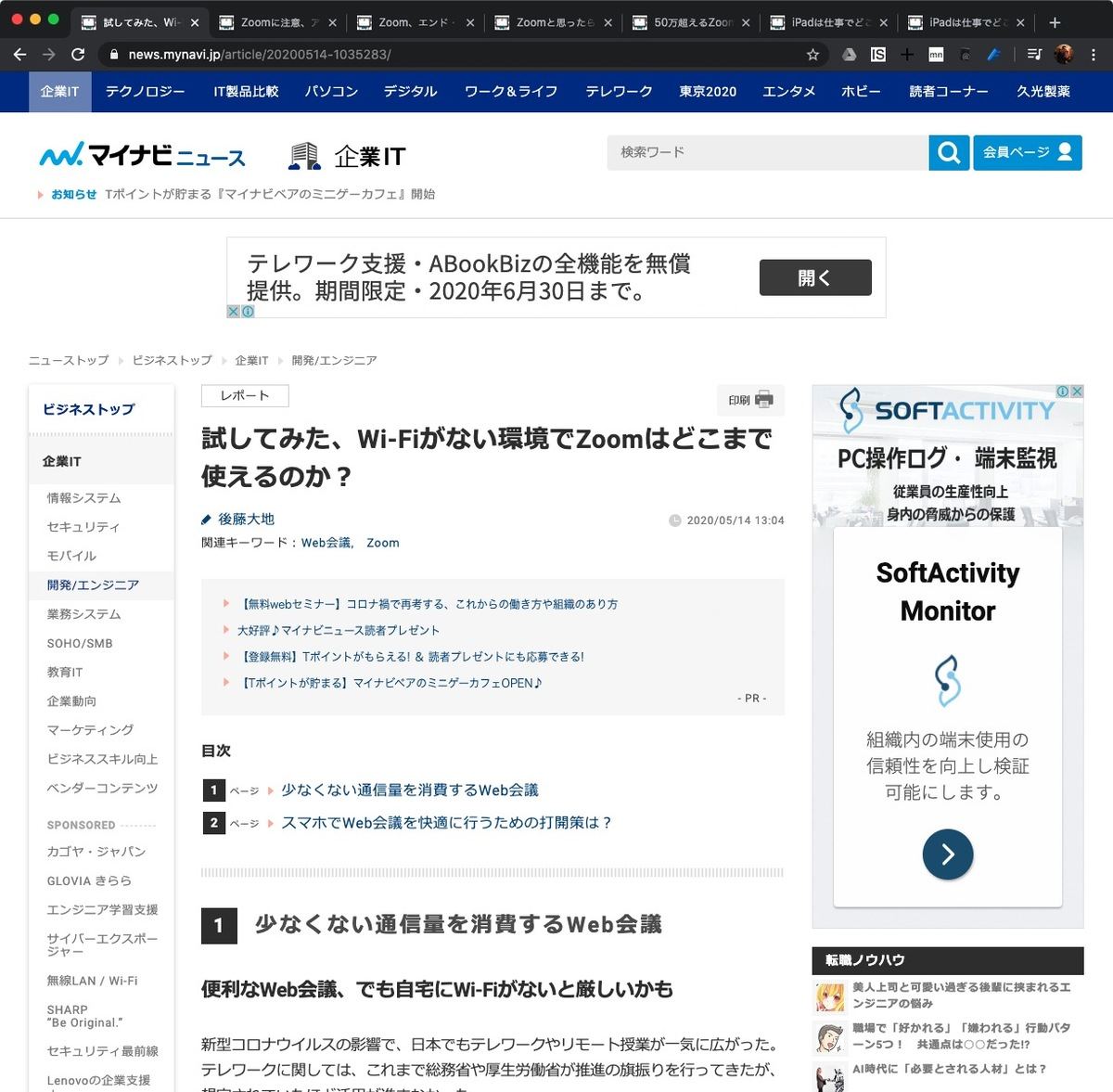Screen dimensions: 1113x1092
Task: Click the printer icon next to 印刷
Action: tap(764, 400)
